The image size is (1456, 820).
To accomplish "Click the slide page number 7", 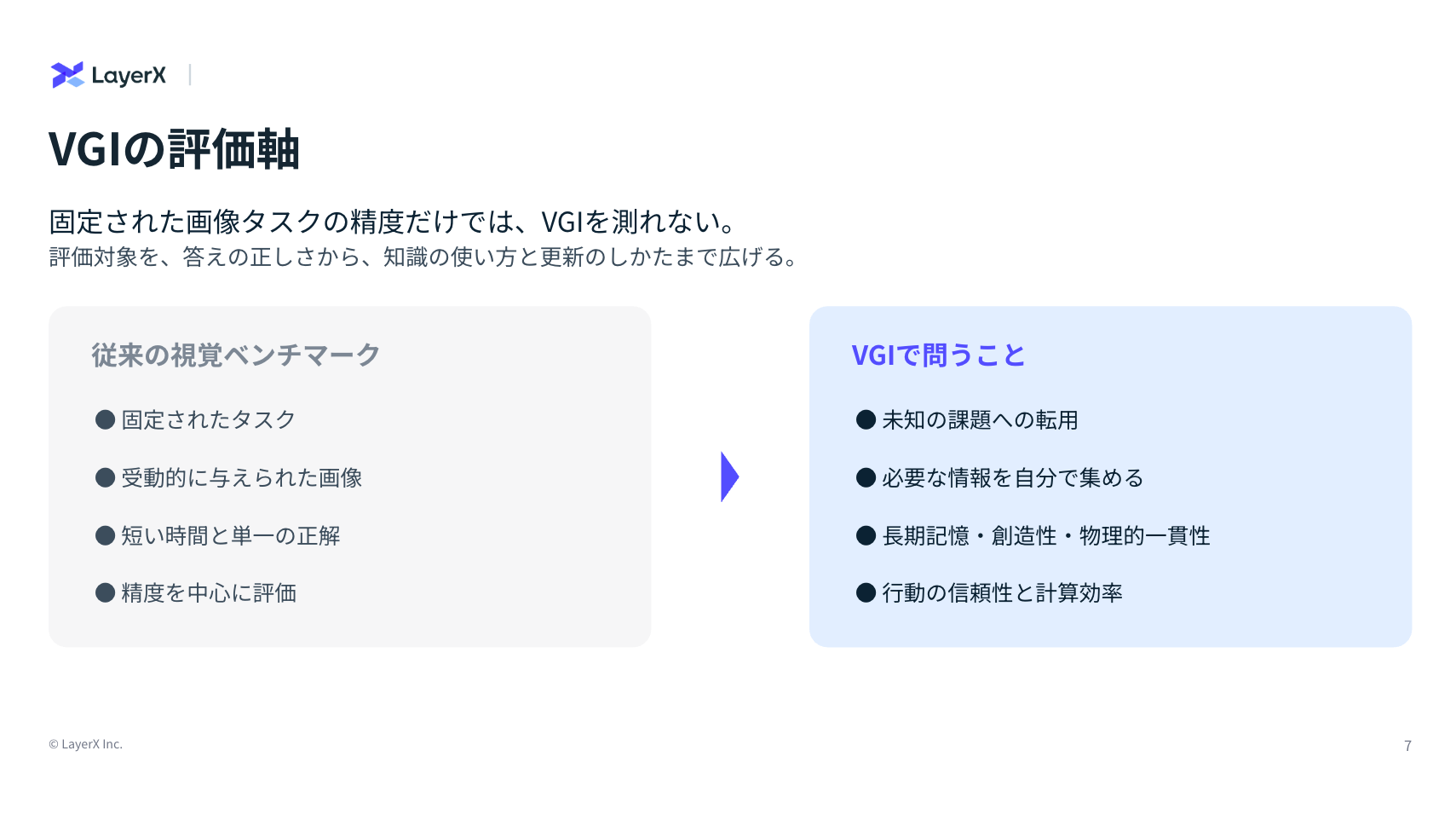I will tap(1407, 746).
